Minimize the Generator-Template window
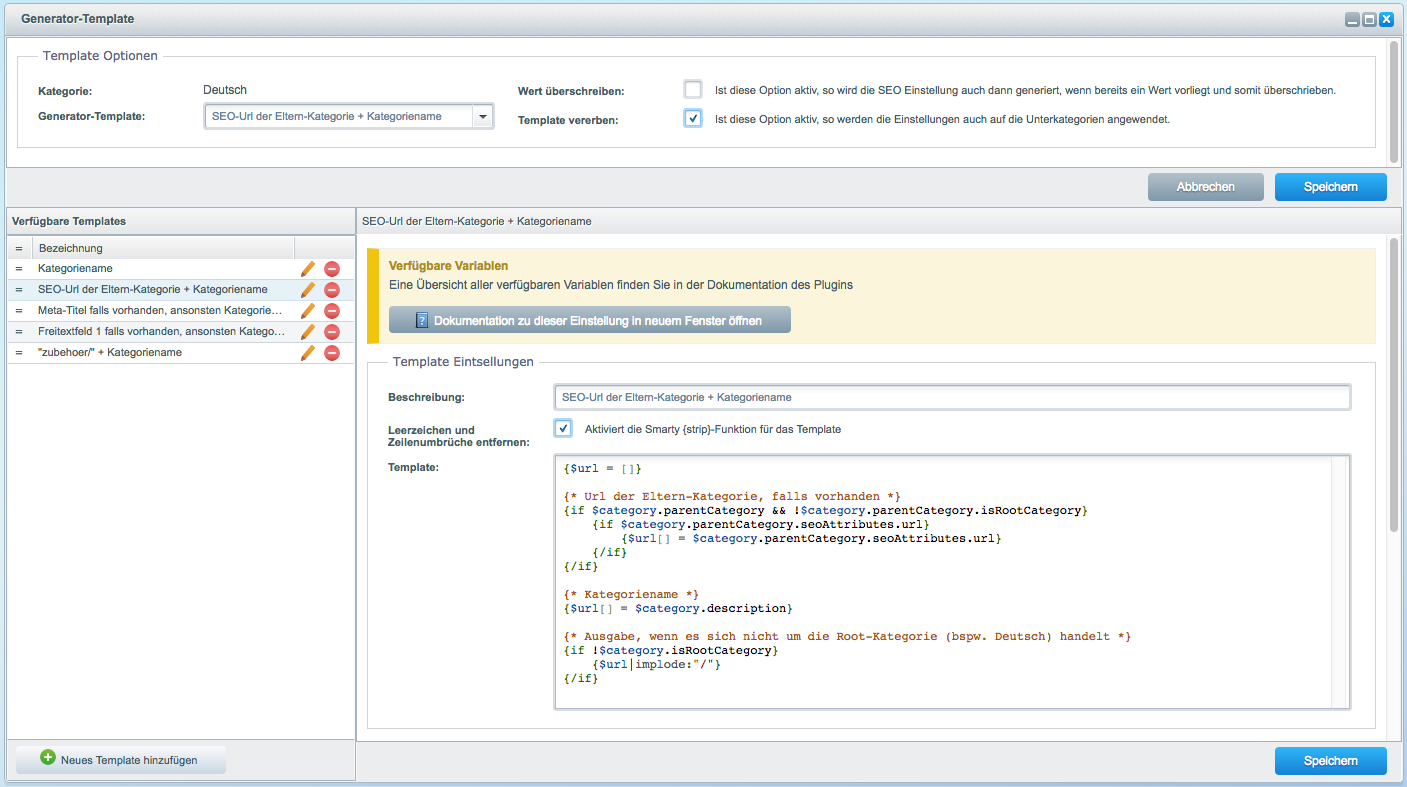The image size is (1407, 787). click(x=1352, y=19)
